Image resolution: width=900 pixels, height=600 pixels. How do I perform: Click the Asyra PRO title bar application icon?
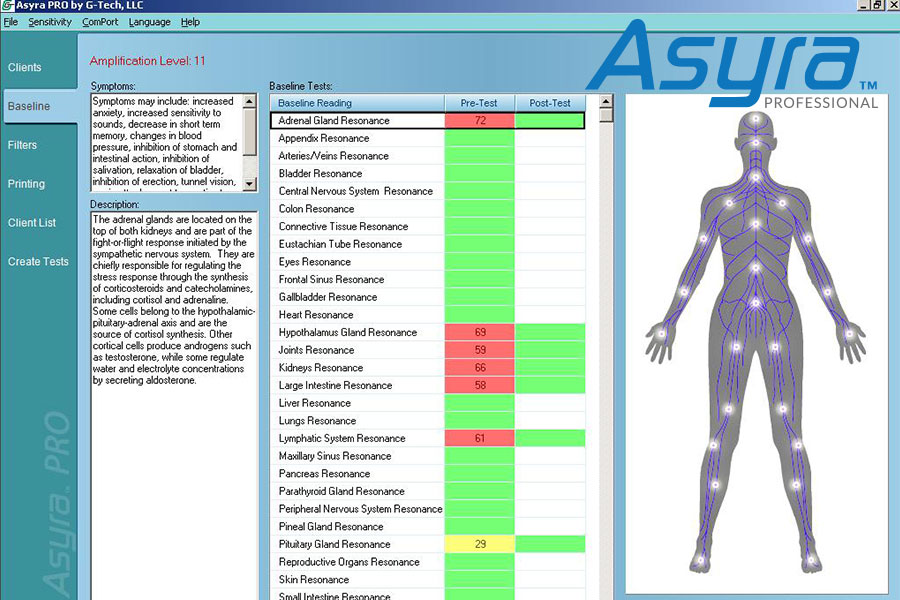tap(8, 5)
